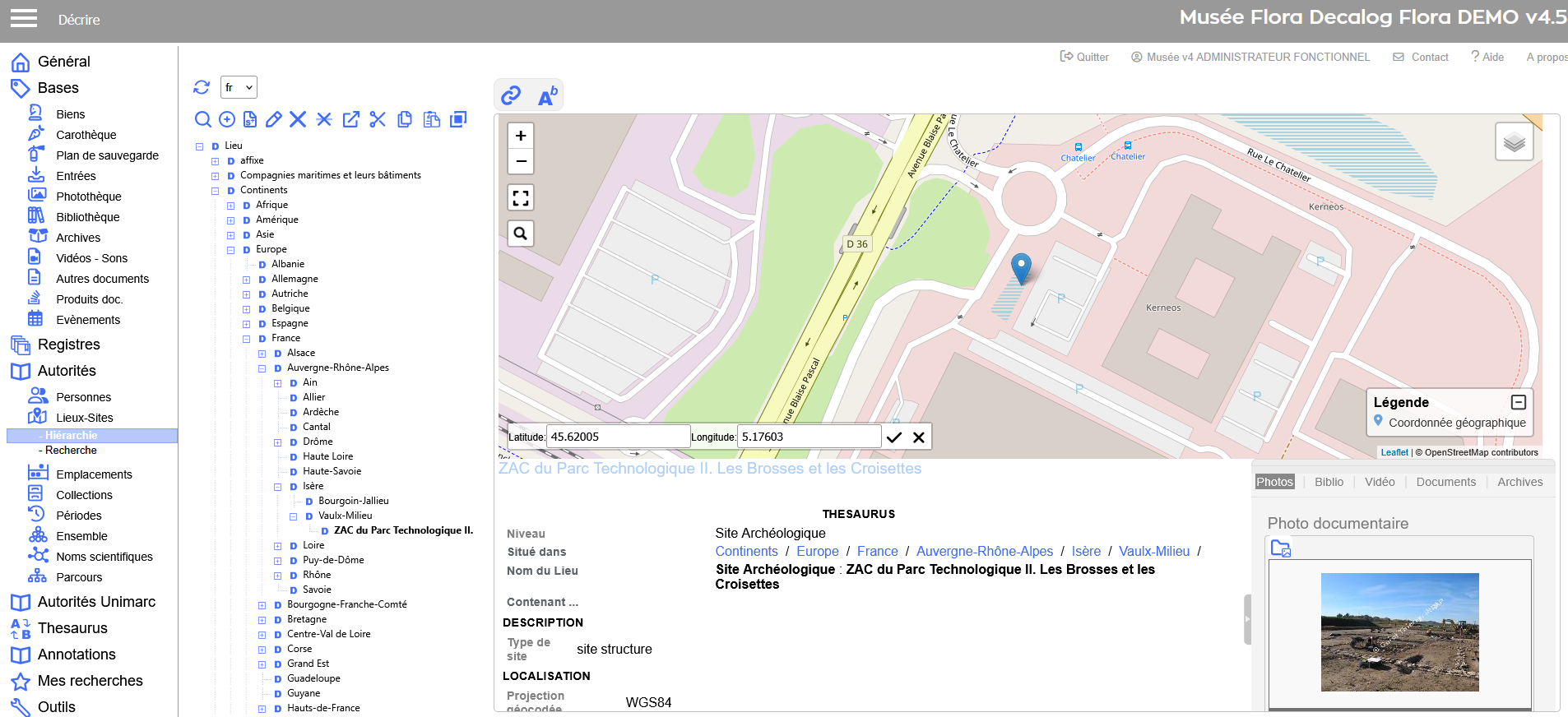Open Thesaurus in the sidebar menu
Image resolution: width=1568 pixels, height=717 pixels.
click(72, 628)
